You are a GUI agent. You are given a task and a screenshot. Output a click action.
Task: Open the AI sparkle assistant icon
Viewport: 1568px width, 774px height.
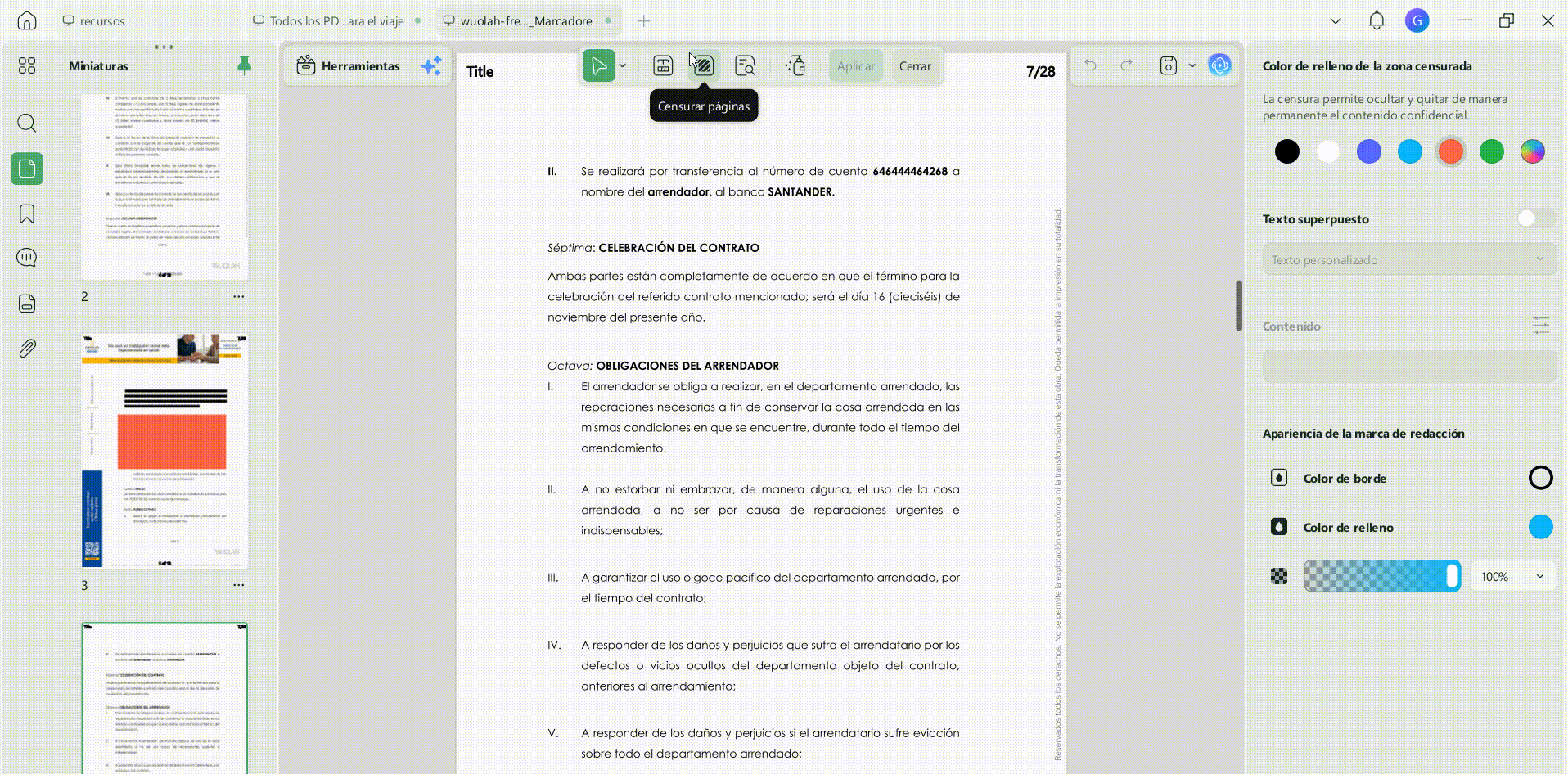pyautogui.click(x=431, y=65)
